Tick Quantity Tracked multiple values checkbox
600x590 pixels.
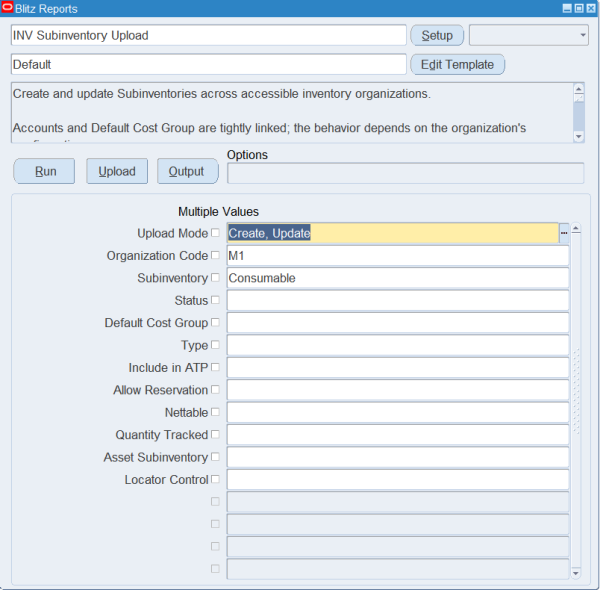pyautogui.click(x=215, y=434)
